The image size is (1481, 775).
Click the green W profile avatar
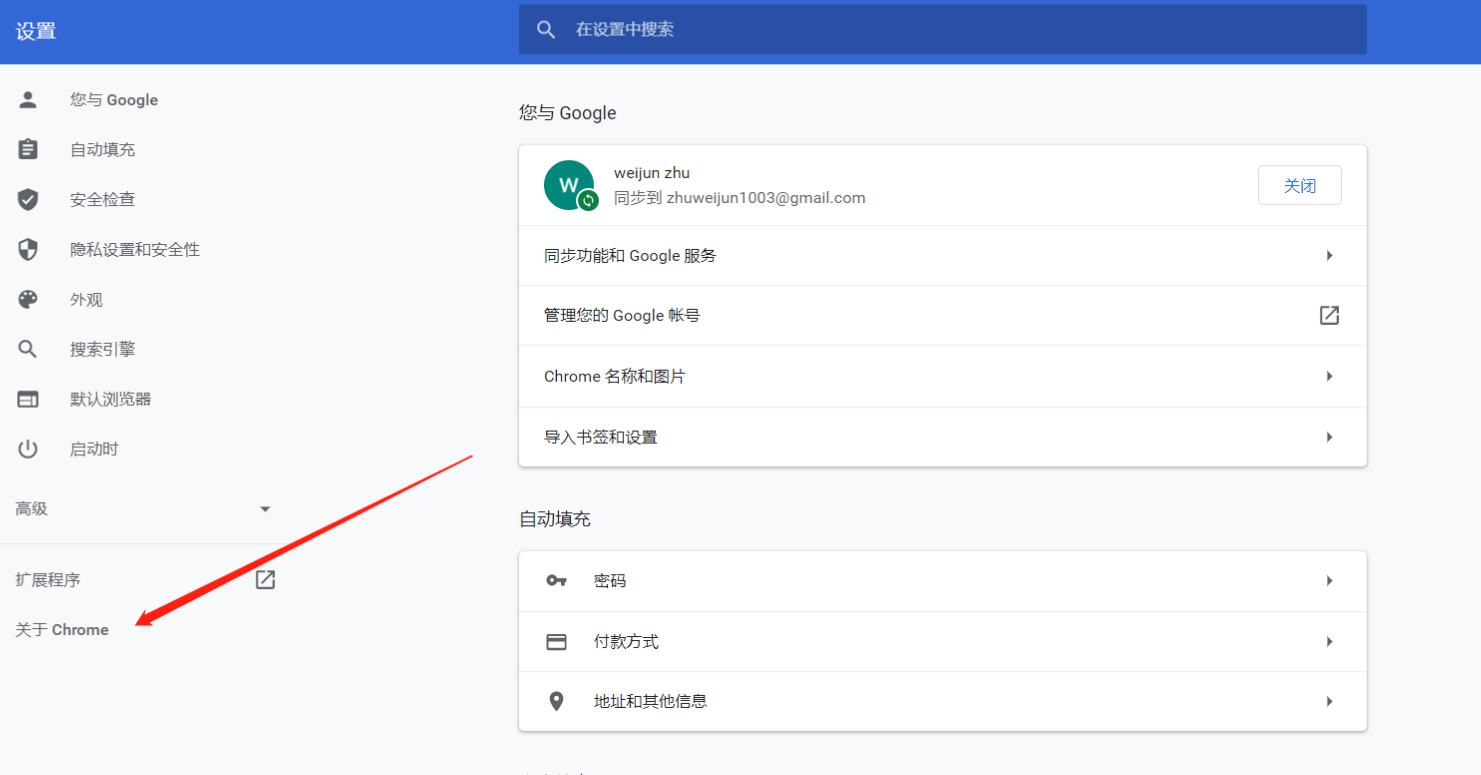click(x=569, y=185)
